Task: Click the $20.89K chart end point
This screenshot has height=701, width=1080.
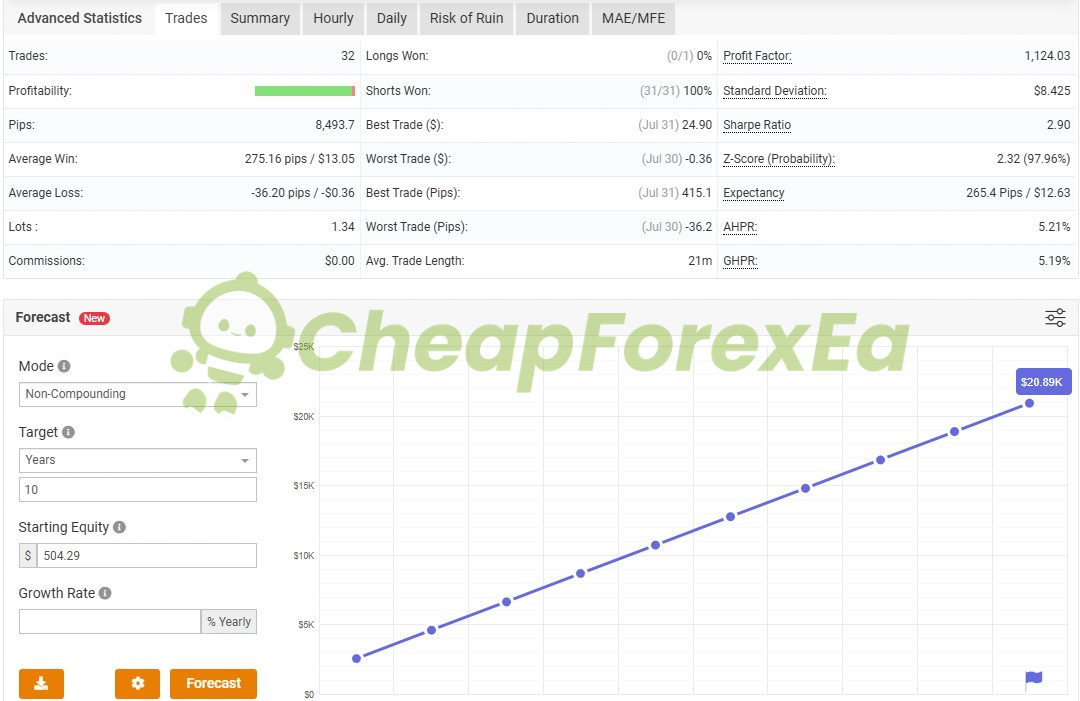Action: pyautogui.click(x=1029, y=404)
